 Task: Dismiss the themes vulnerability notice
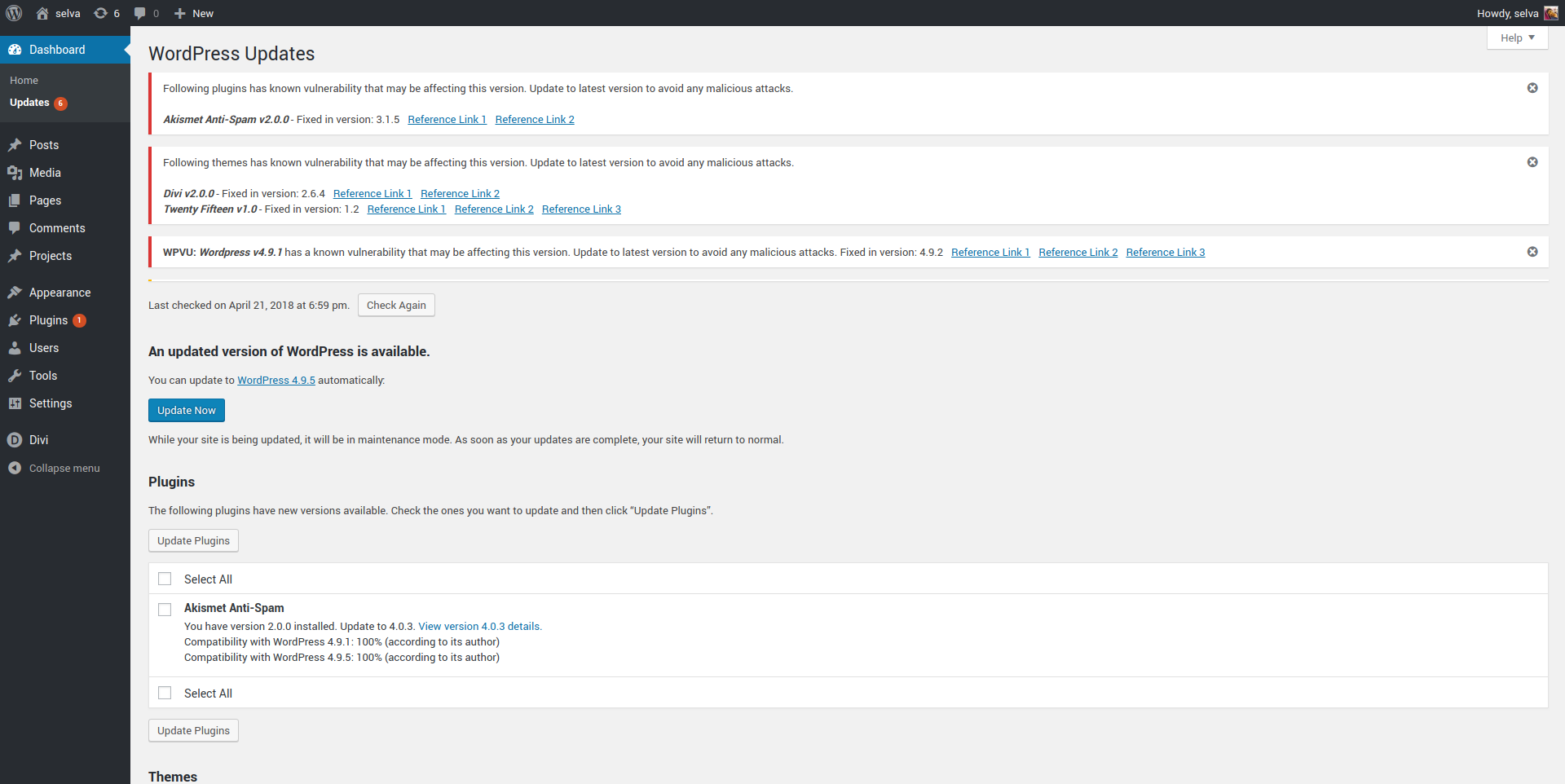tap(1532, 162)
